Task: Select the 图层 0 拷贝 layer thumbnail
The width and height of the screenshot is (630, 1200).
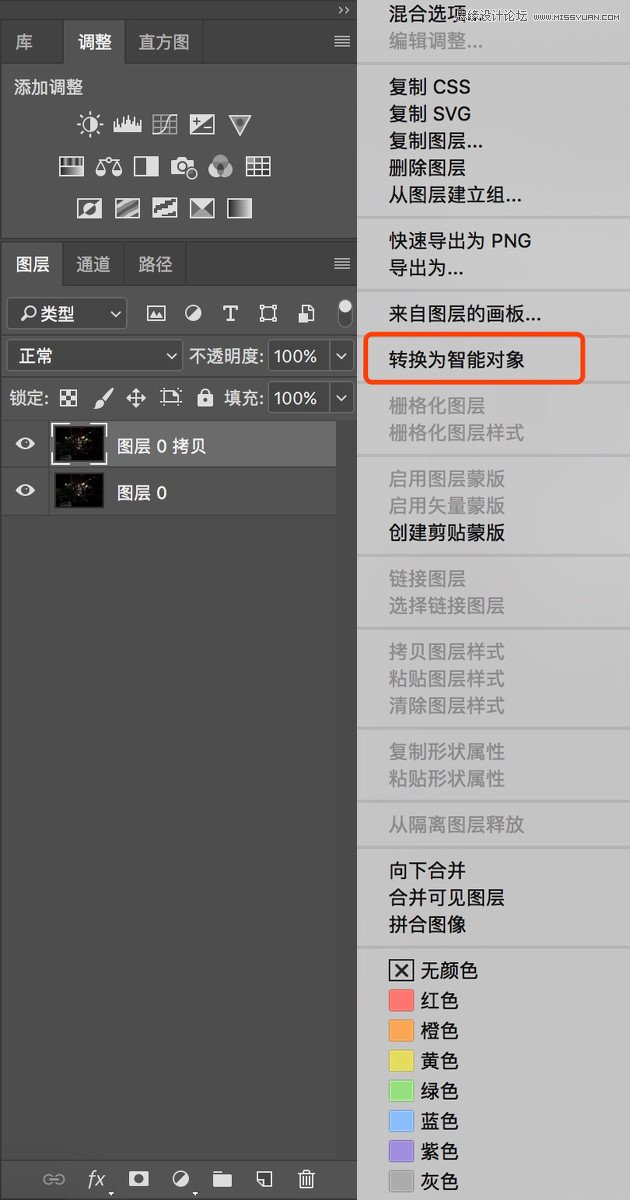Action: pyautogui.click(x=78, y=445)
